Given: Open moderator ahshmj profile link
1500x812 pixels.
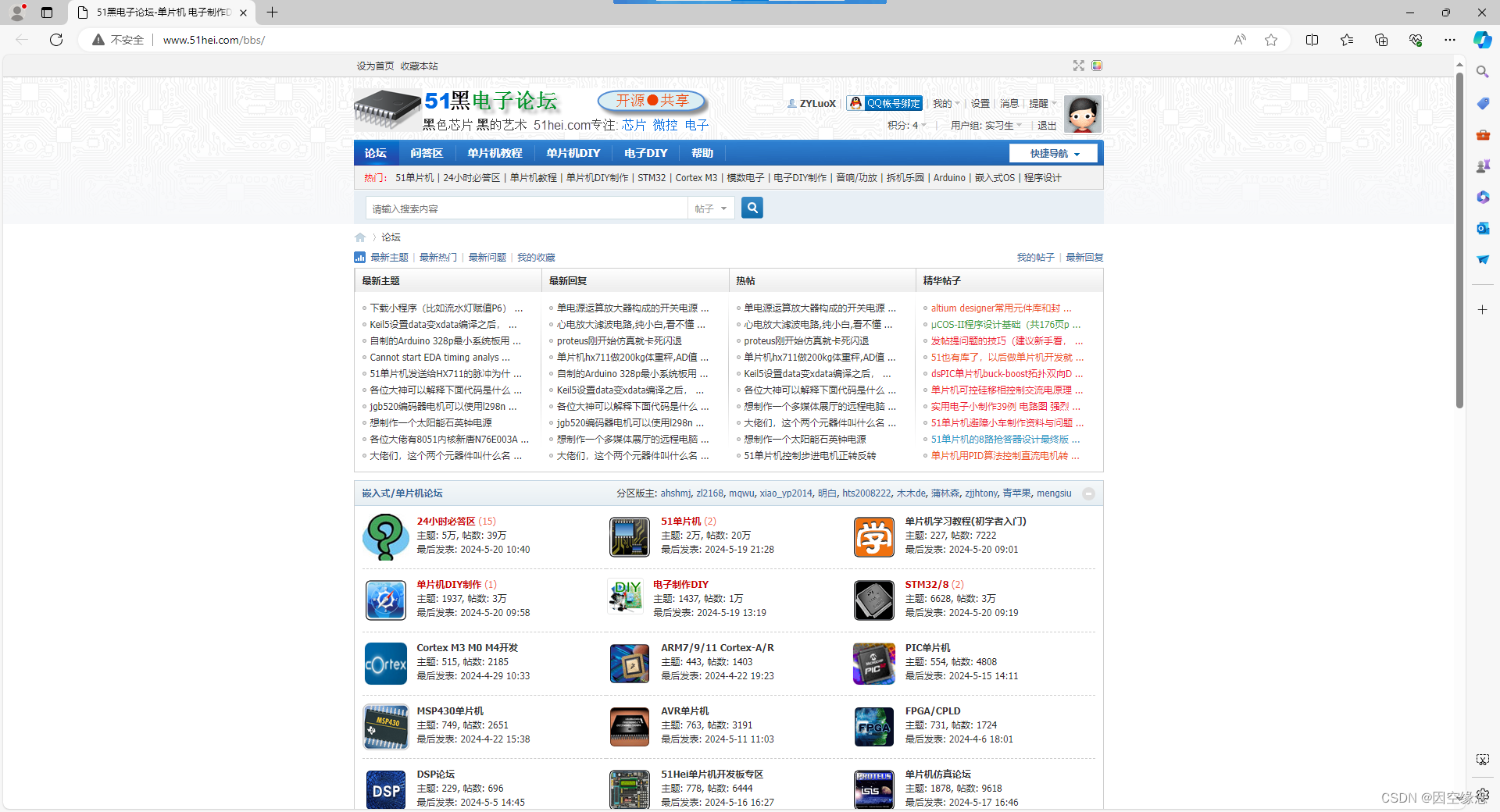Looking at the screenshot, I should coord(676,493).
